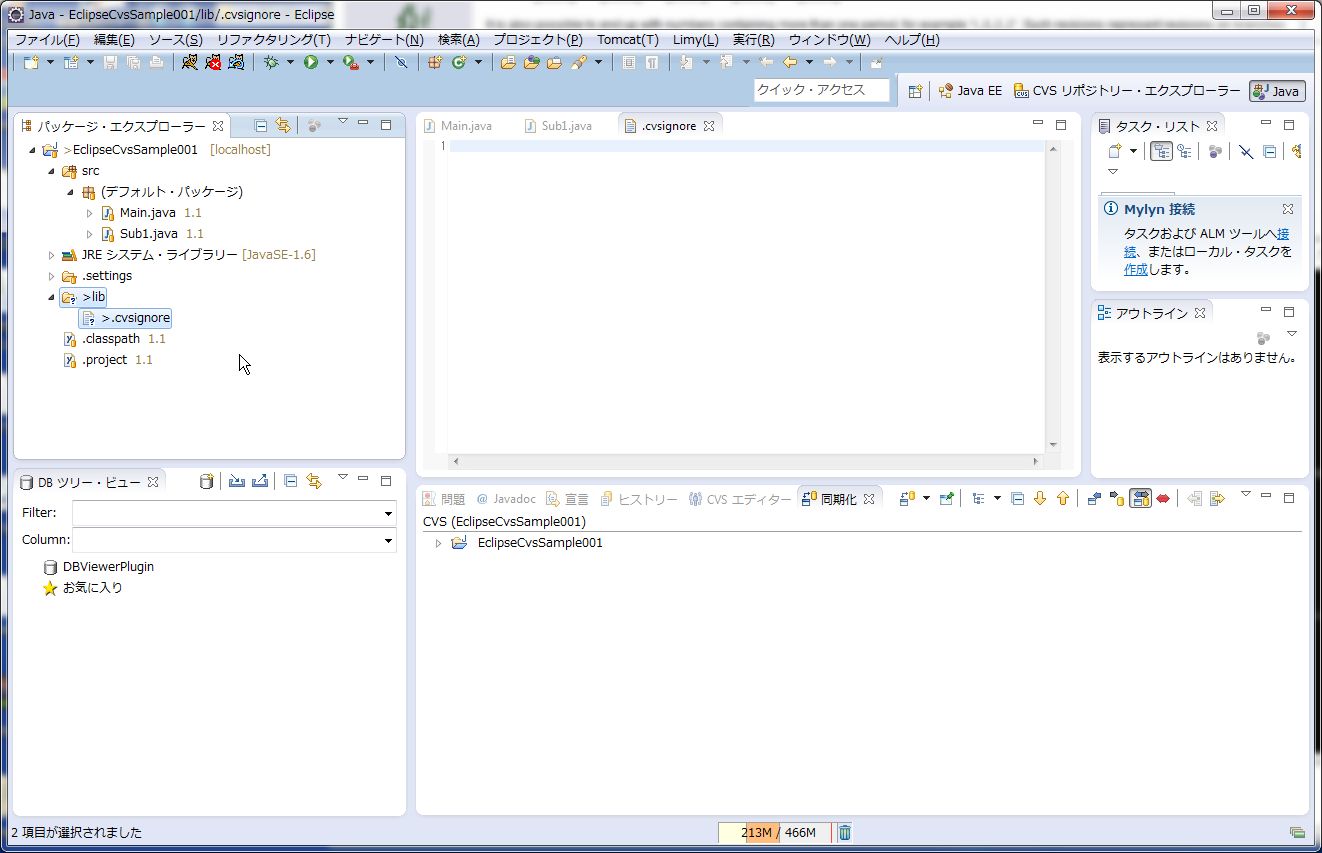Stop Tomcat using the red X cat icon
This screenshot has height=853, width=1322.
pos(213,62)
